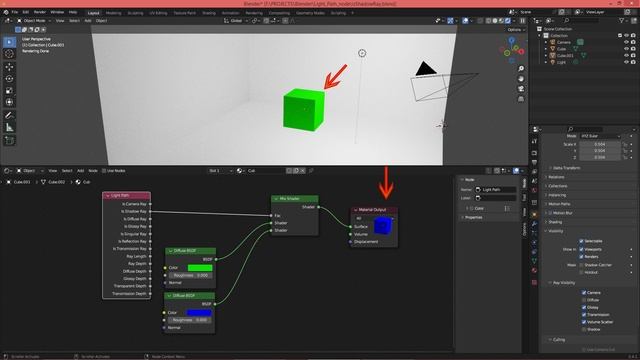Switch to the Modeling workspace tab

click(113, 13)
